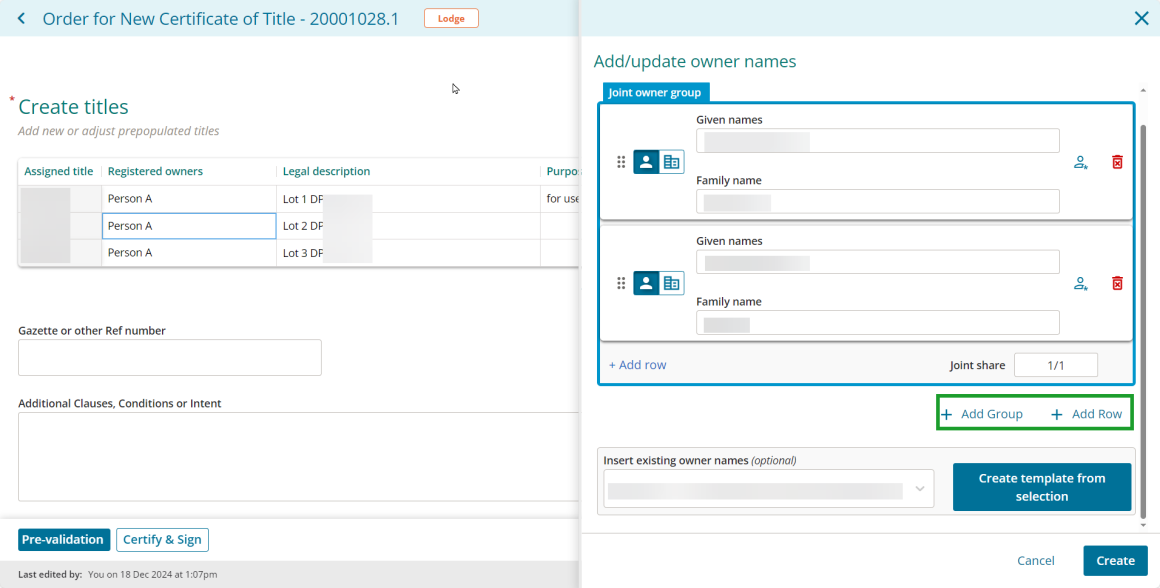
Task: Grab the first owner row drag handle
Action: pyautogui.click(x=621, y=162)
